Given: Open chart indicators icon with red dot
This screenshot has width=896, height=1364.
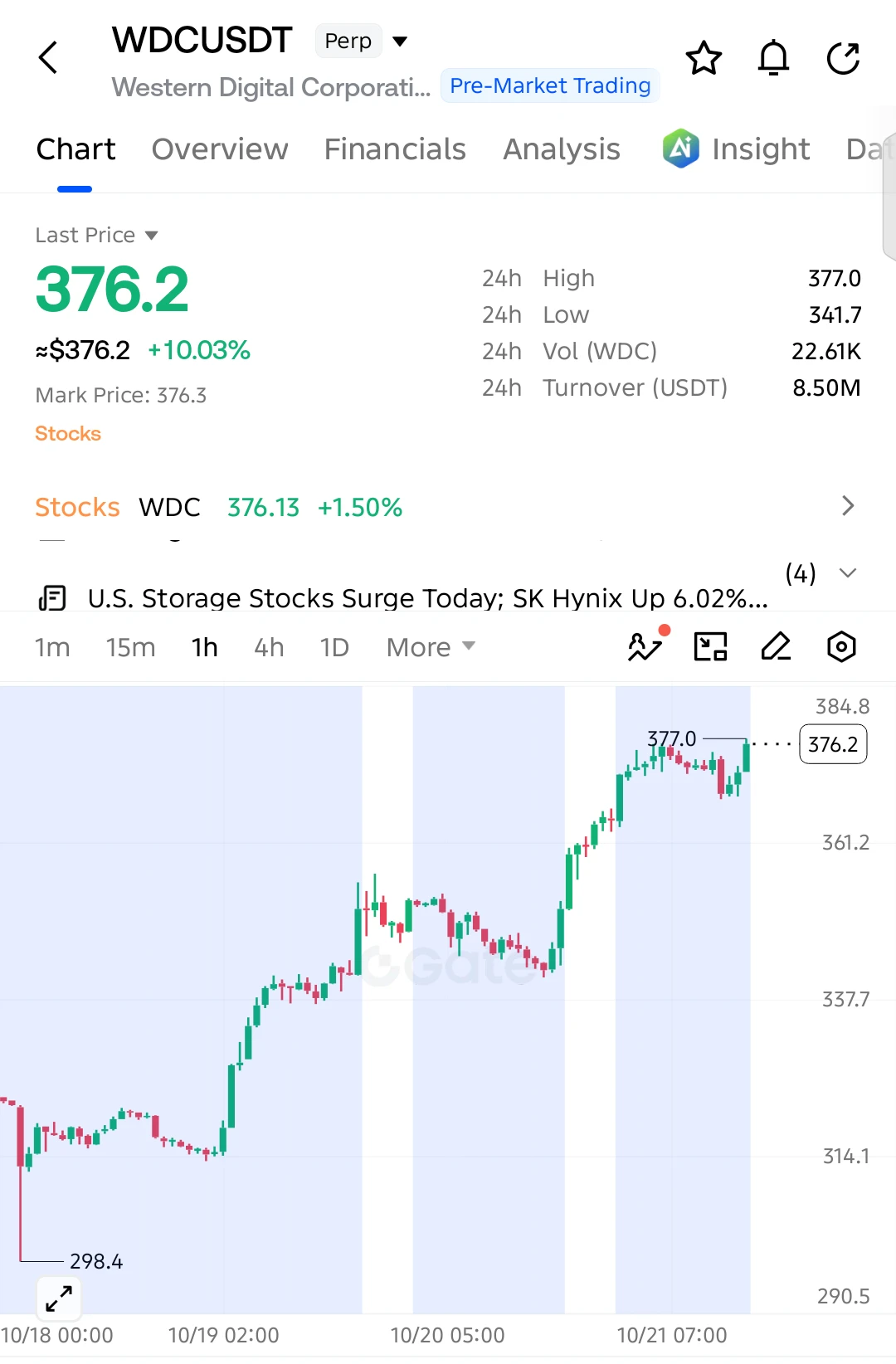Looking at the screenshot, I should click(646, 645).
